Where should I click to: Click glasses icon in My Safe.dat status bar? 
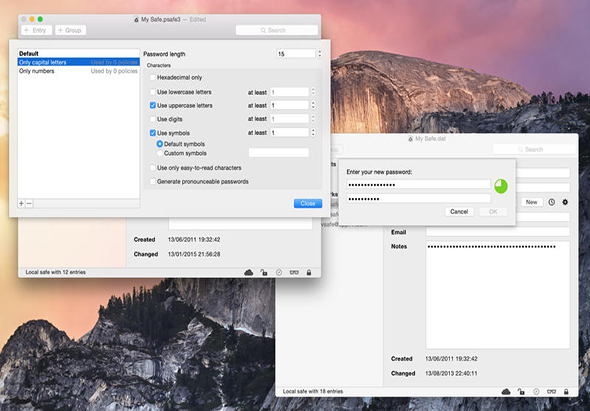tap(552, 391)
